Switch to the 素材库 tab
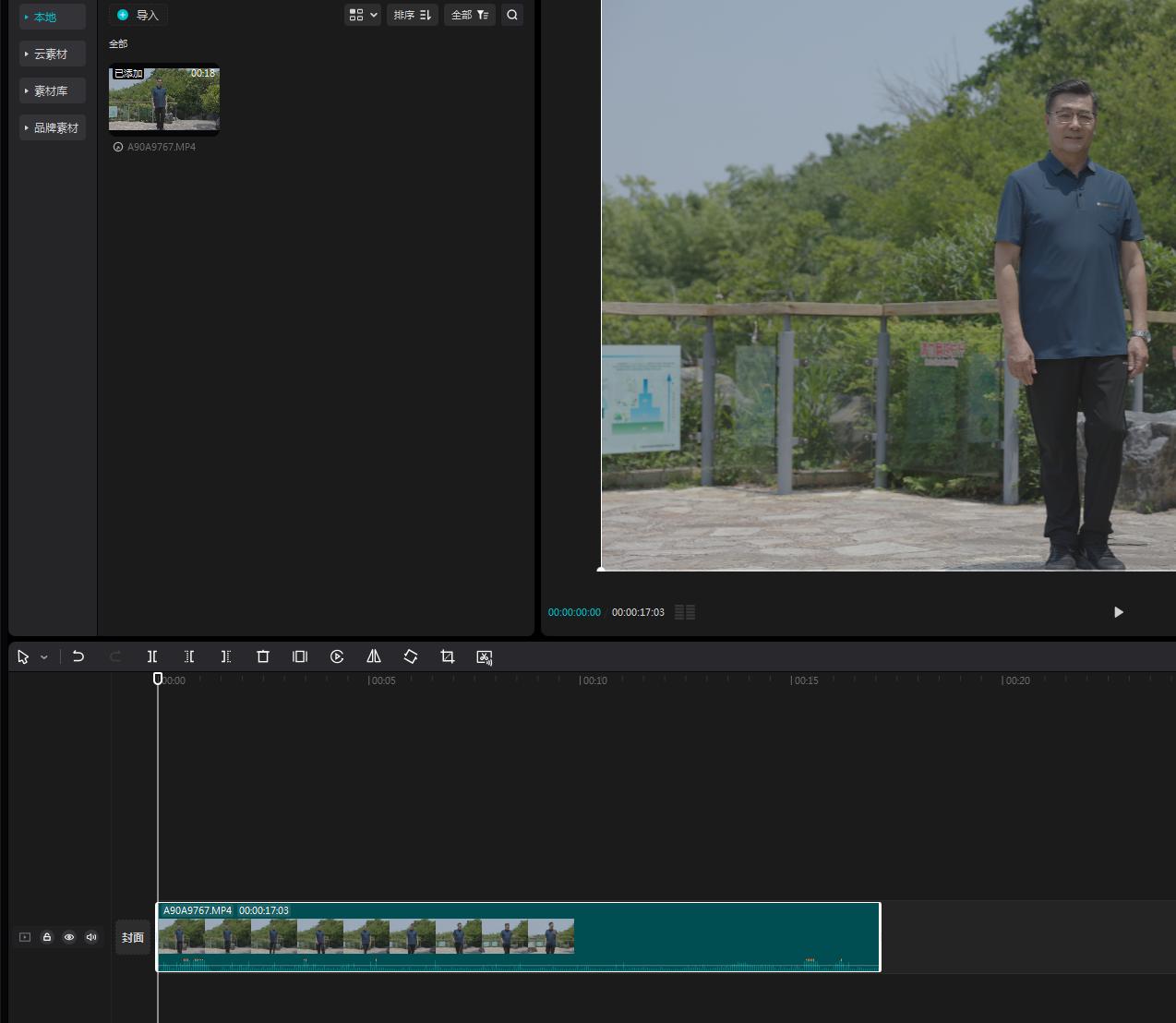This screenshot has width=1176, height=1023. 52,90
